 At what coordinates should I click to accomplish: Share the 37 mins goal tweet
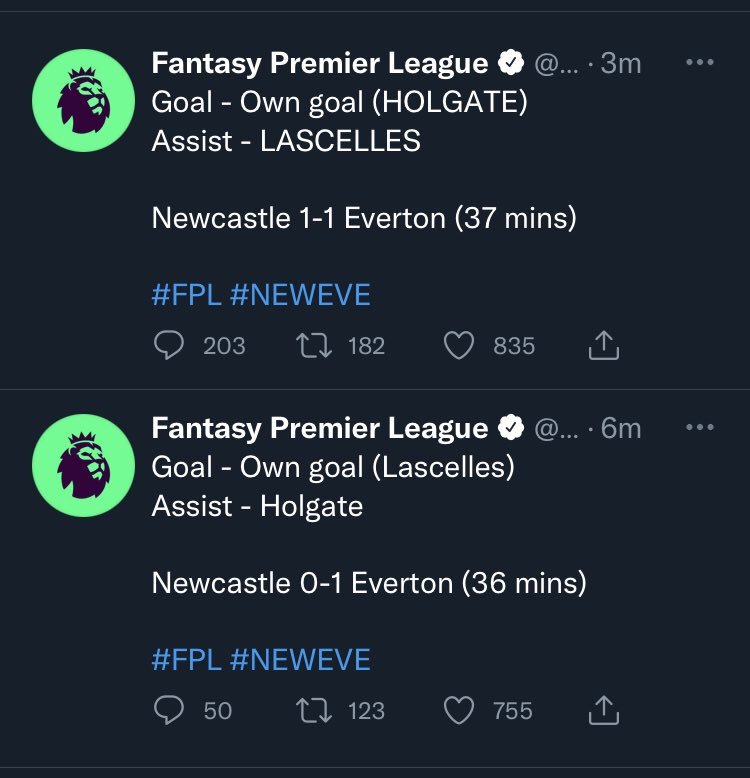click(x=602, y=346)
